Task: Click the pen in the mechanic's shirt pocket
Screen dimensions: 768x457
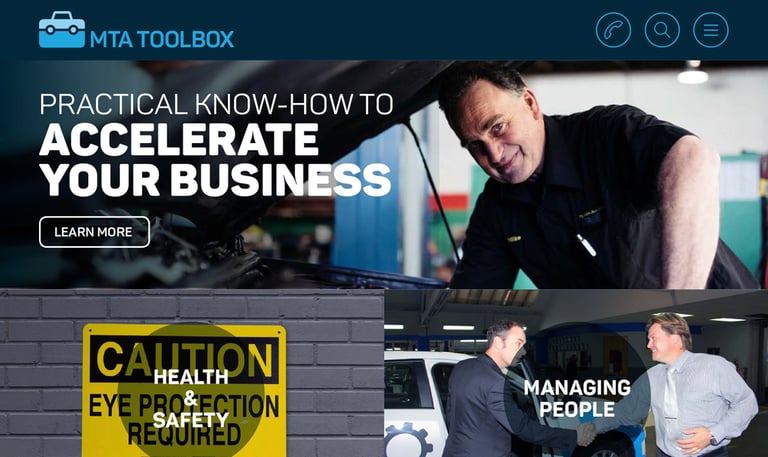Action: point(586,245)
